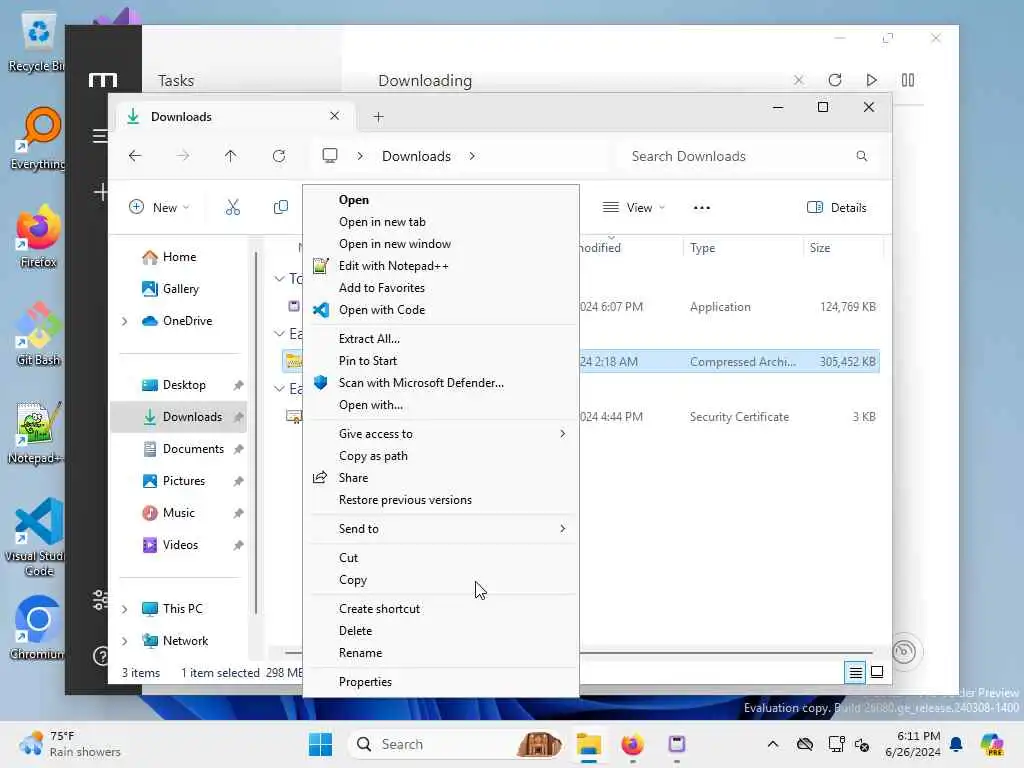Open the Firefox desktop shortcut

pos(38,236)
